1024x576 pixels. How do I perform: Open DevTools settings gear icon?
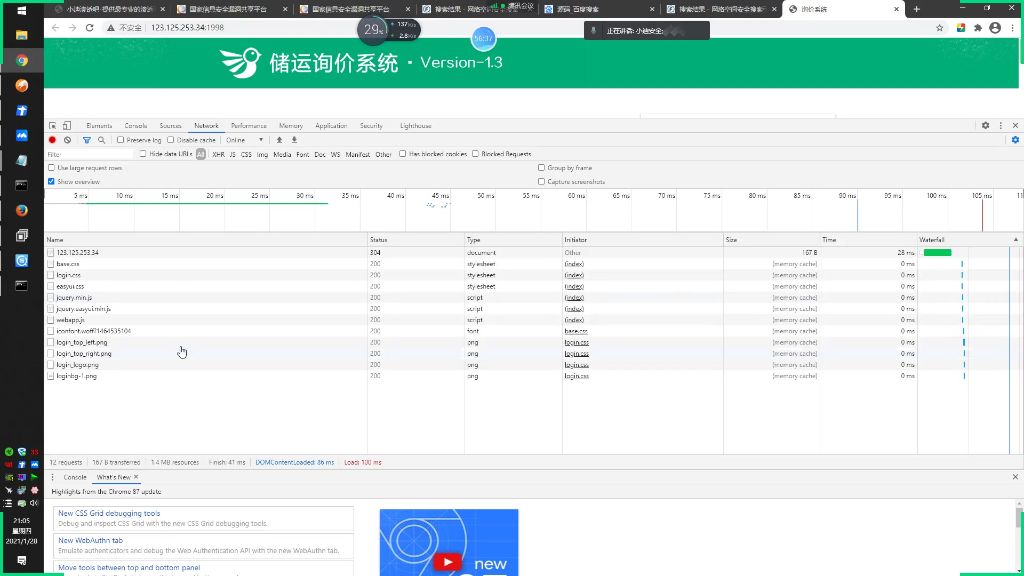[x=985, y=125]
